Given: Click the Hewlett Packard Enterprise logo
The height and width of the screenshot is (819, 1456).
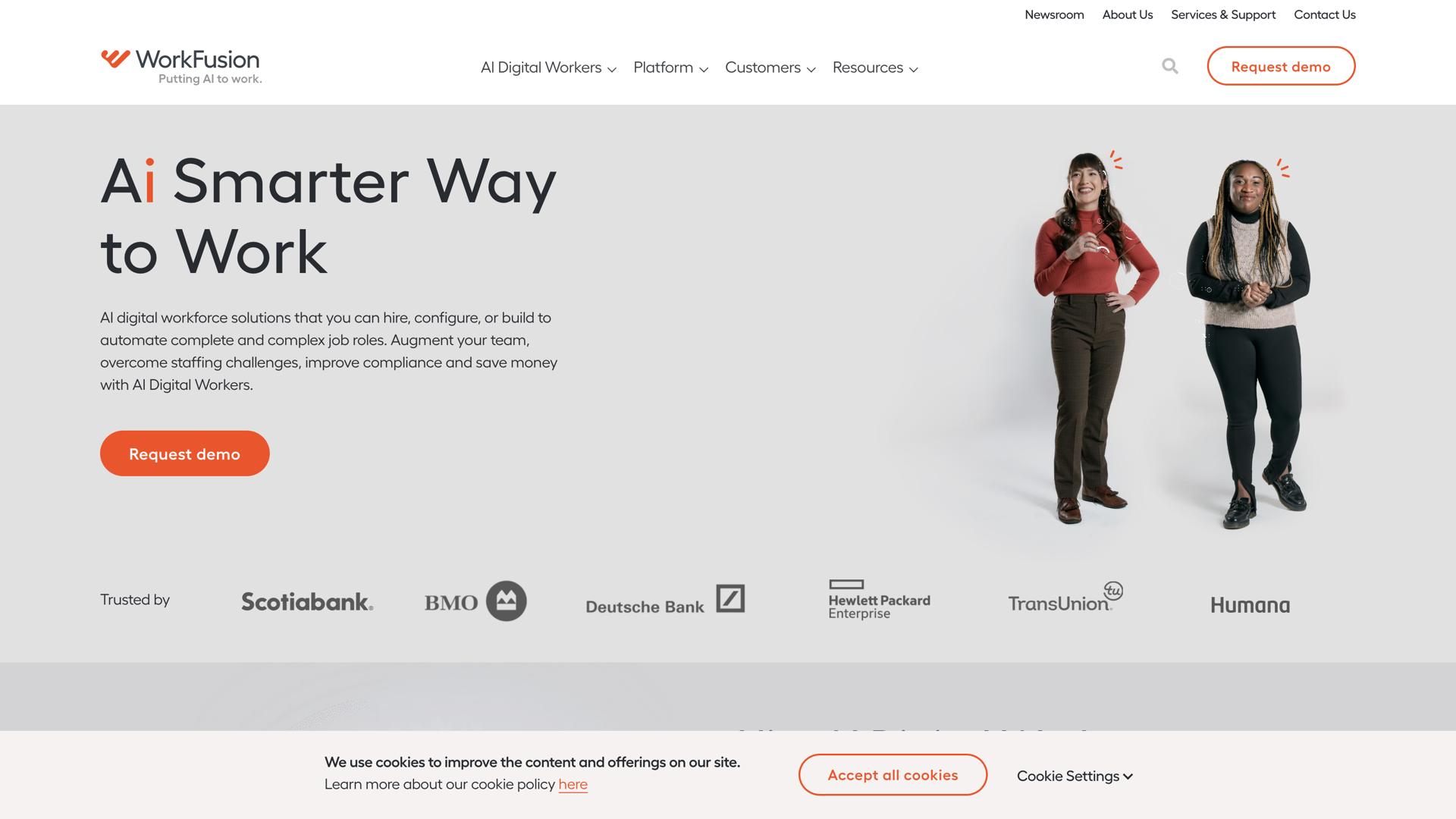Looking at the screenshot, I should pyautogui.click(x=879, y=600).
